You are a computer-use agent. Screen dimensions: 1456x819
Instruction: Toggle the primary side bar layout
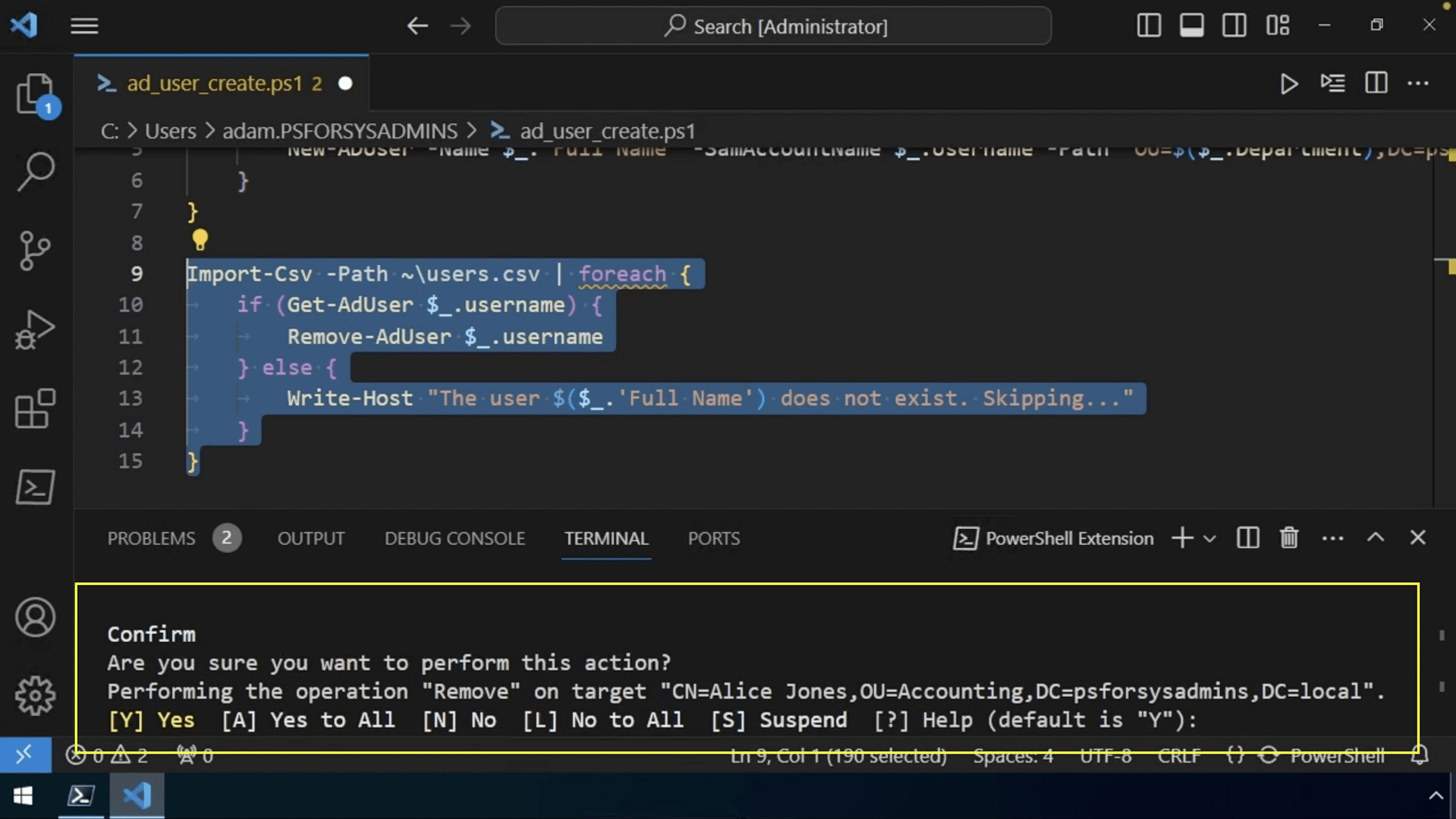tap(1149, 26)
